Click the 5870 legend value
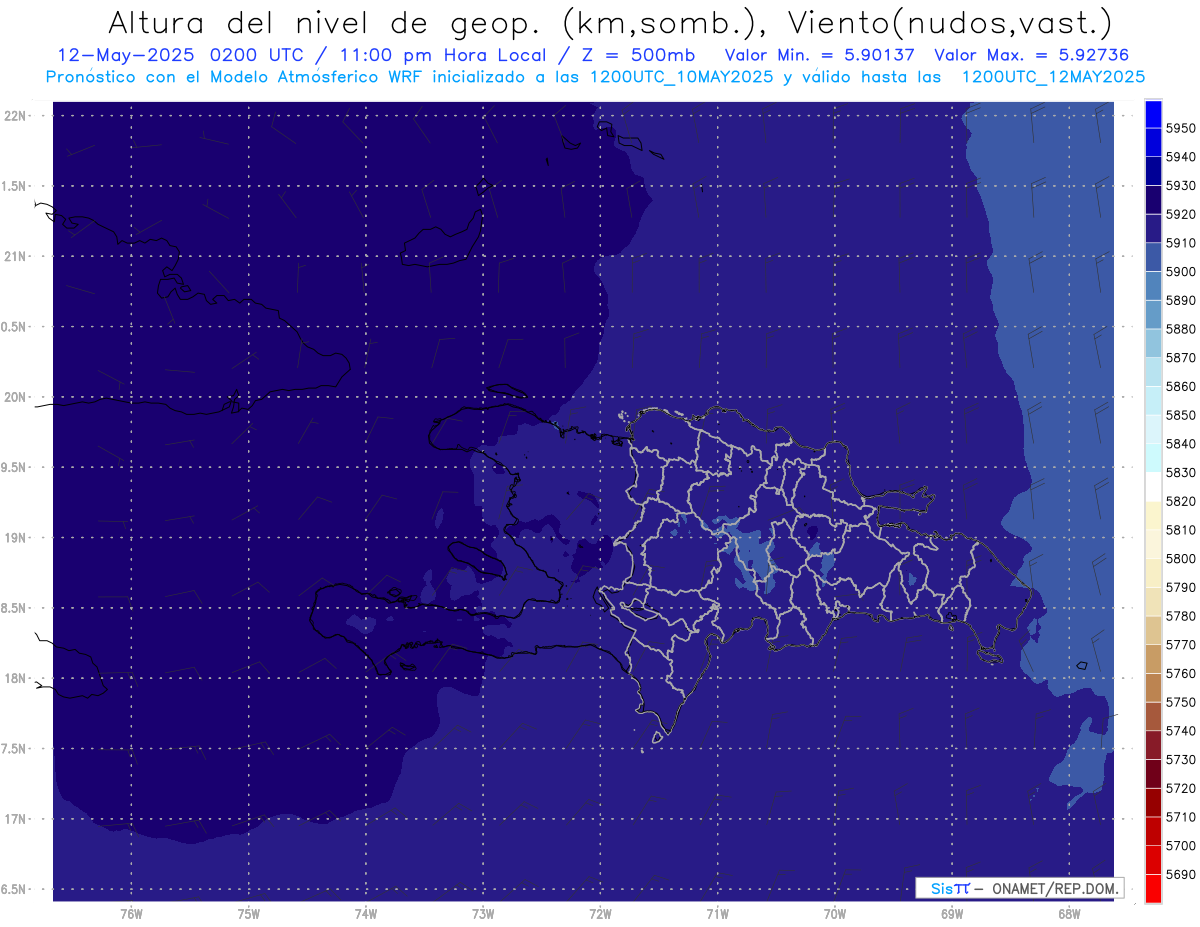 click(x=1180, y=358)
